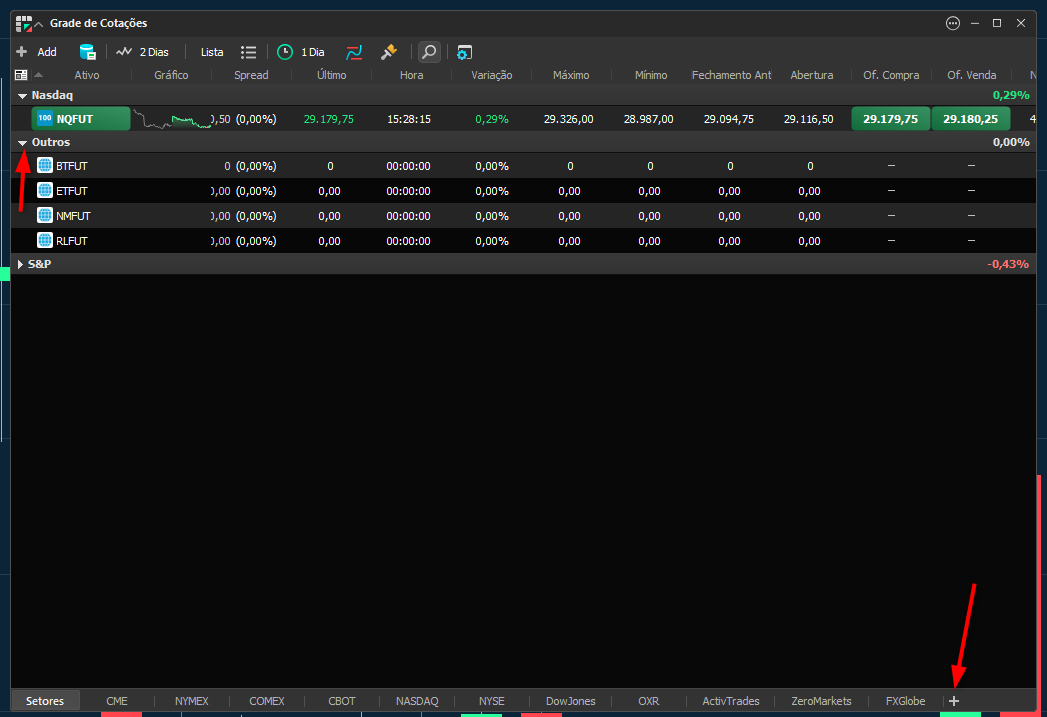Open the window settings gear icon
This screenshot has width=1047, height=717.
point(464,52)
